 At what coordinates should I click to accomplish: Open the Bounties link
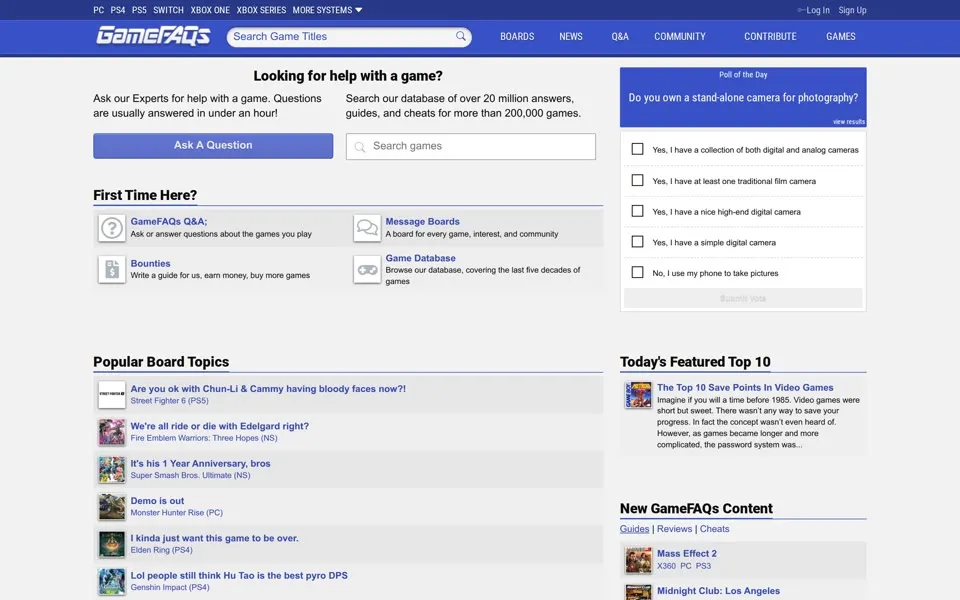(150, 263)
